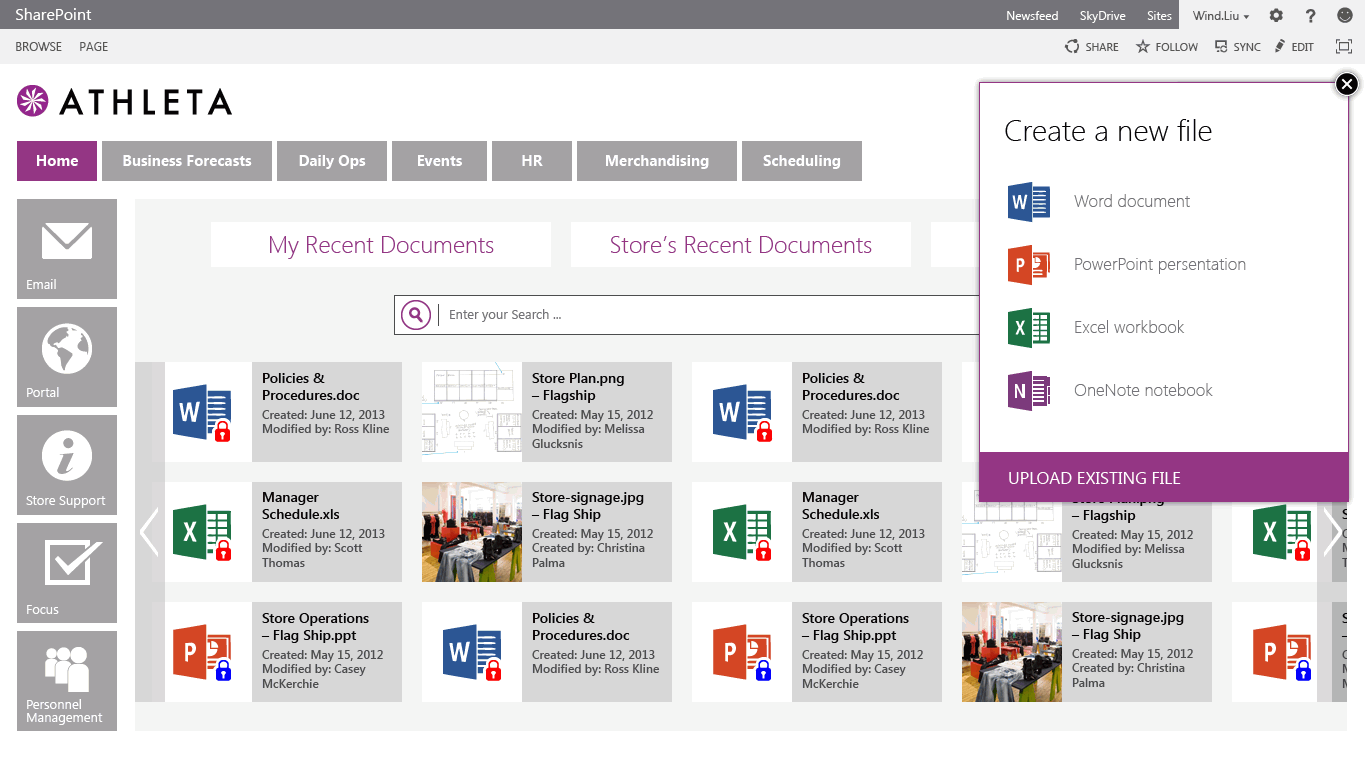Switch to the Home tab
Viewport: 1365px width, 767px height.
[x=57, y=161]
